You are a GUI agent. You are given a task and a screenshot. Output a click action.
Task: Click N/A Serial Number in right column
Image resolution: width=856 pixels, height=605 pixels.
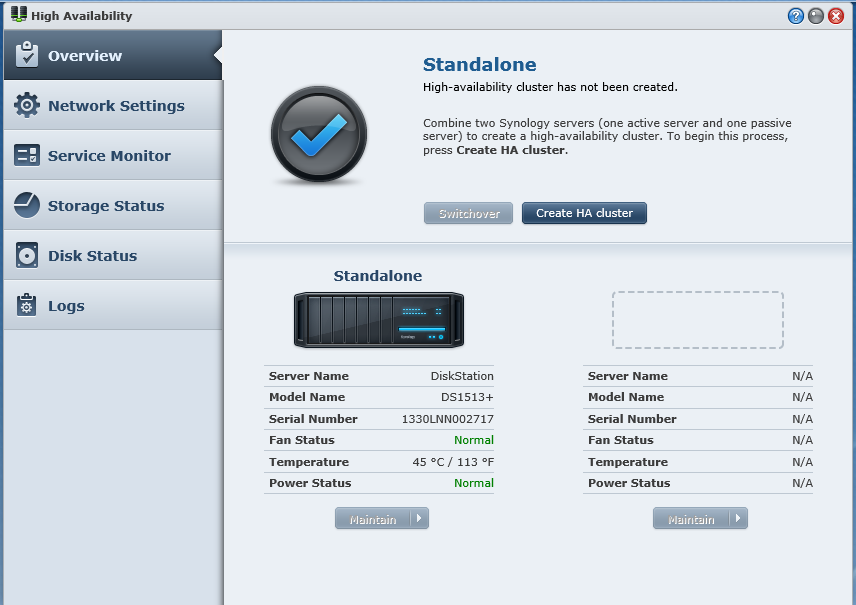coord(802,419)
